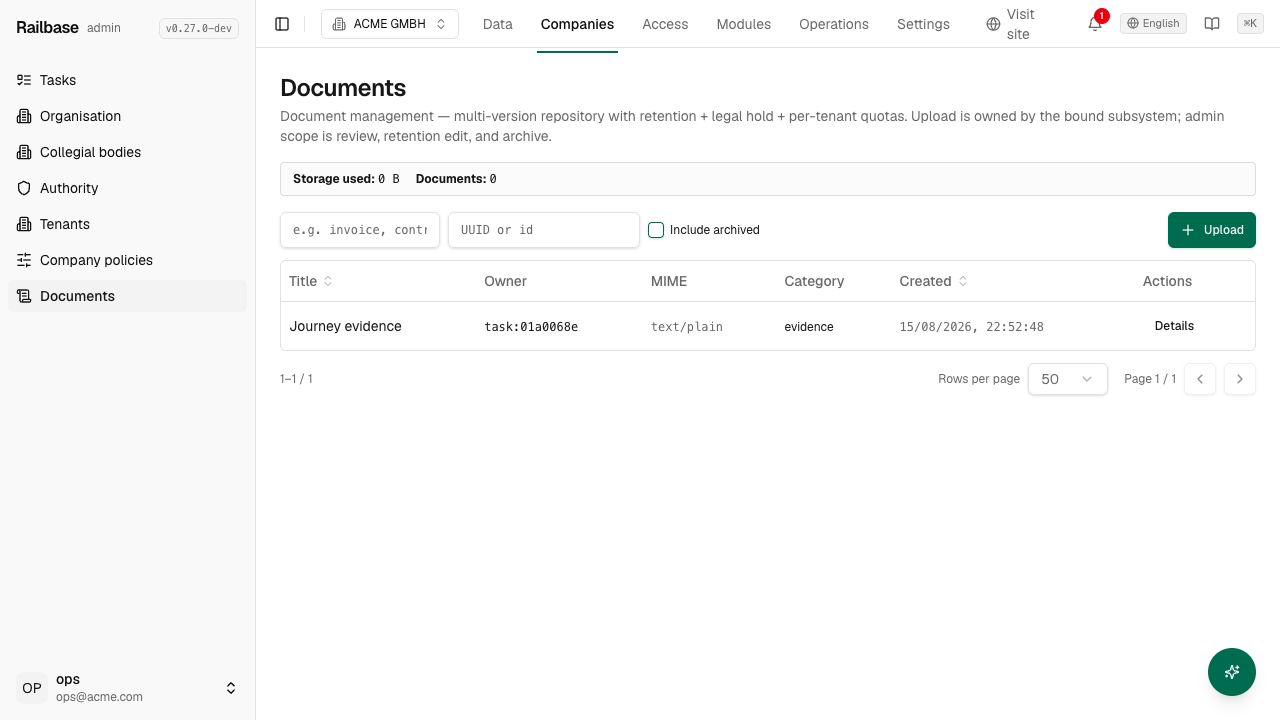Click the Owner column header

point(505,281)
